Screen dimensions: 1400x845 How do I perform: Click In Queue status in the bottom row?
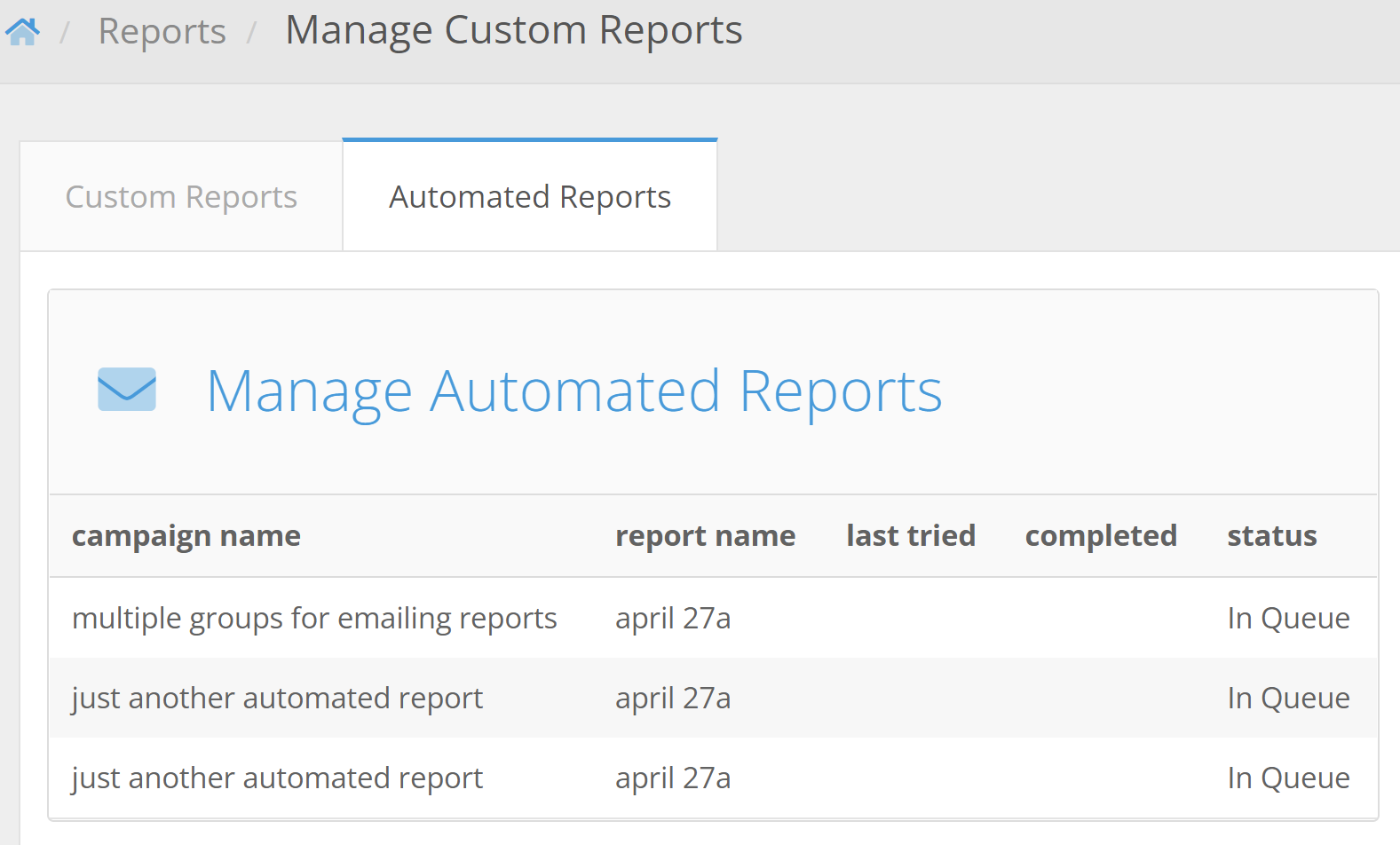coord(1288,778)
